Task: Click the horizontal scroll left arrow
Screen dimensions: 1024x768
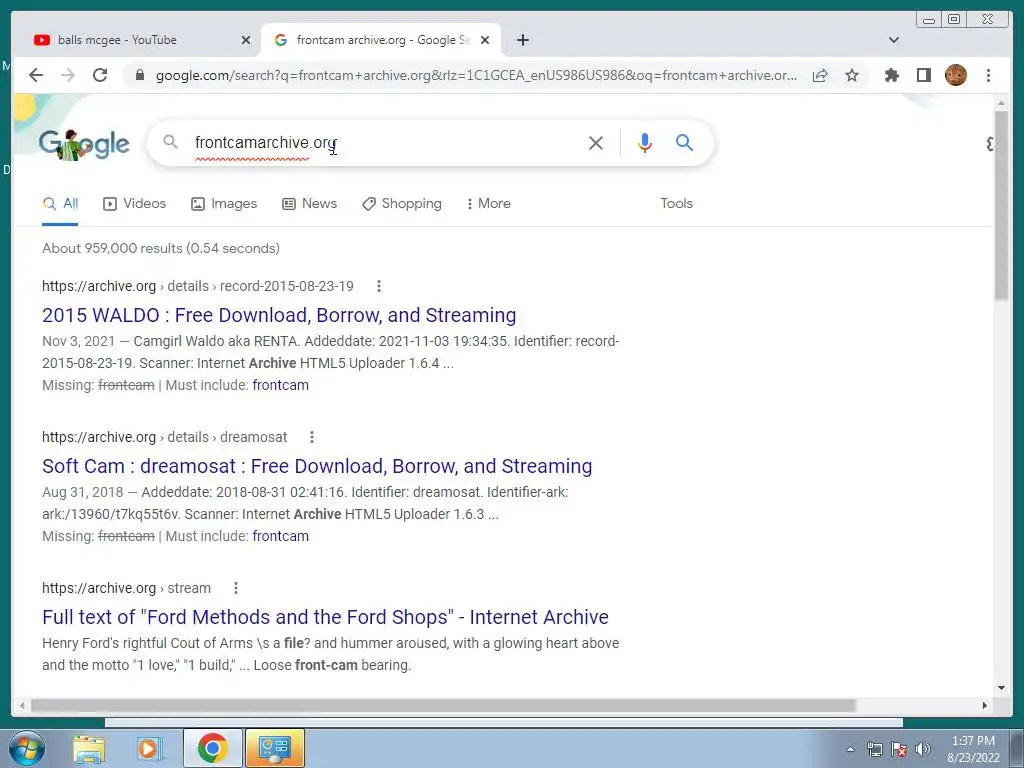Action: [22, 705]
